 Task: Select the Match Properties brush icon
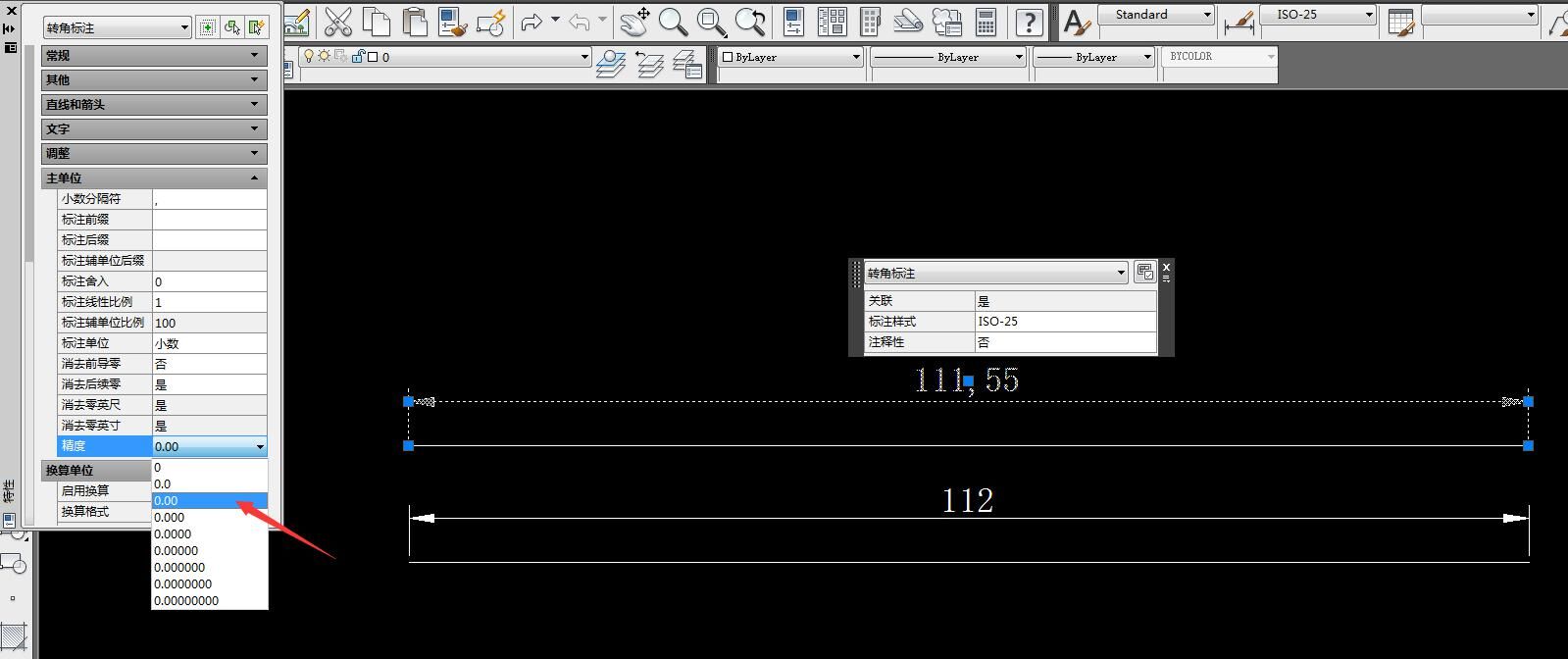pos(452,22)
